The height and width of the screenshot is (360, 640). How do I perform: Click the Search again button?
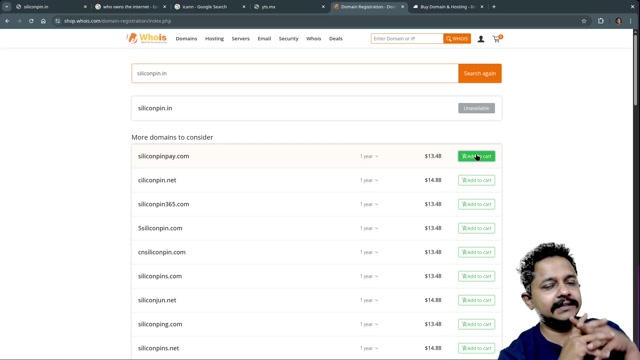tap(480, 73)
